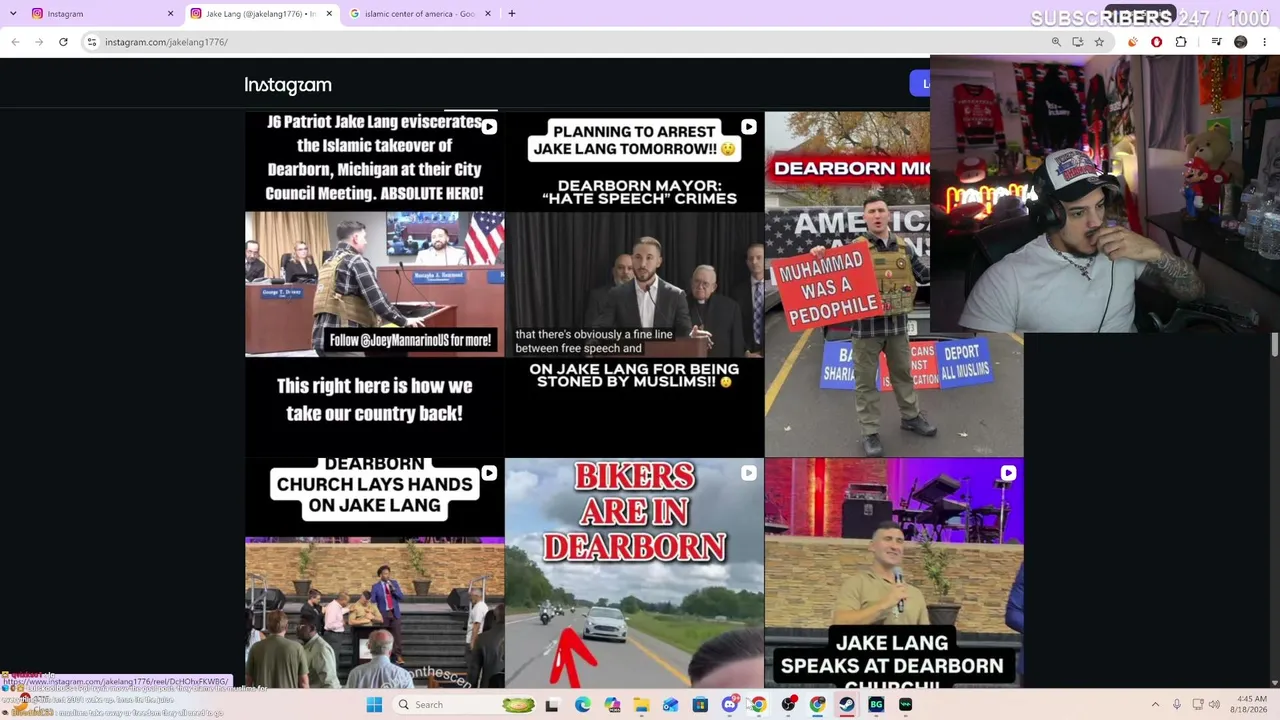Open Dearborn Church Lays Hands reel

pyautogui.click(x=375, y=573)
